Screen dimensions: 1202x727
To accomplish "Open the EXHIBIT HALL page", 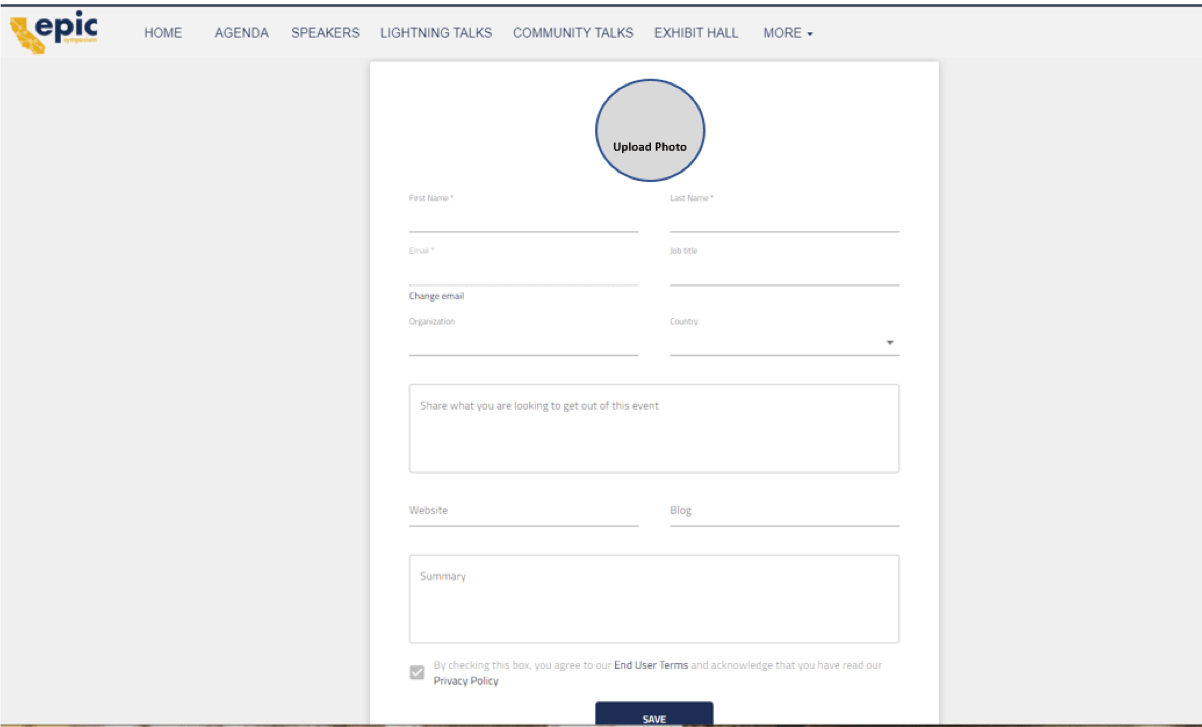I will (696, 33).
